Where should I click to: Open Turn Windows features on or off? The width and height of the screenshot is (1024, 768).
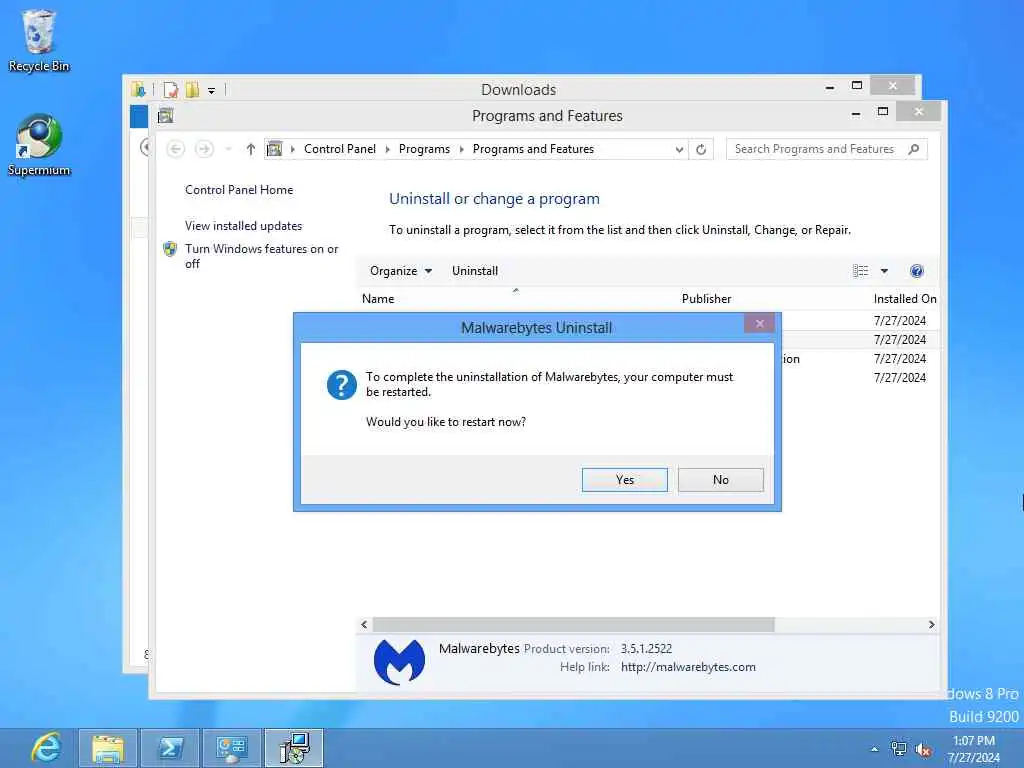tap(261, 256)
